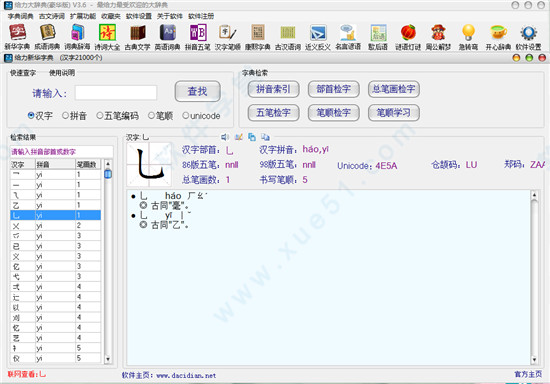The height and width of the screenshot is (384, 550).
Task: Switch to the 使用说明 tab
Action: (62, 73)
